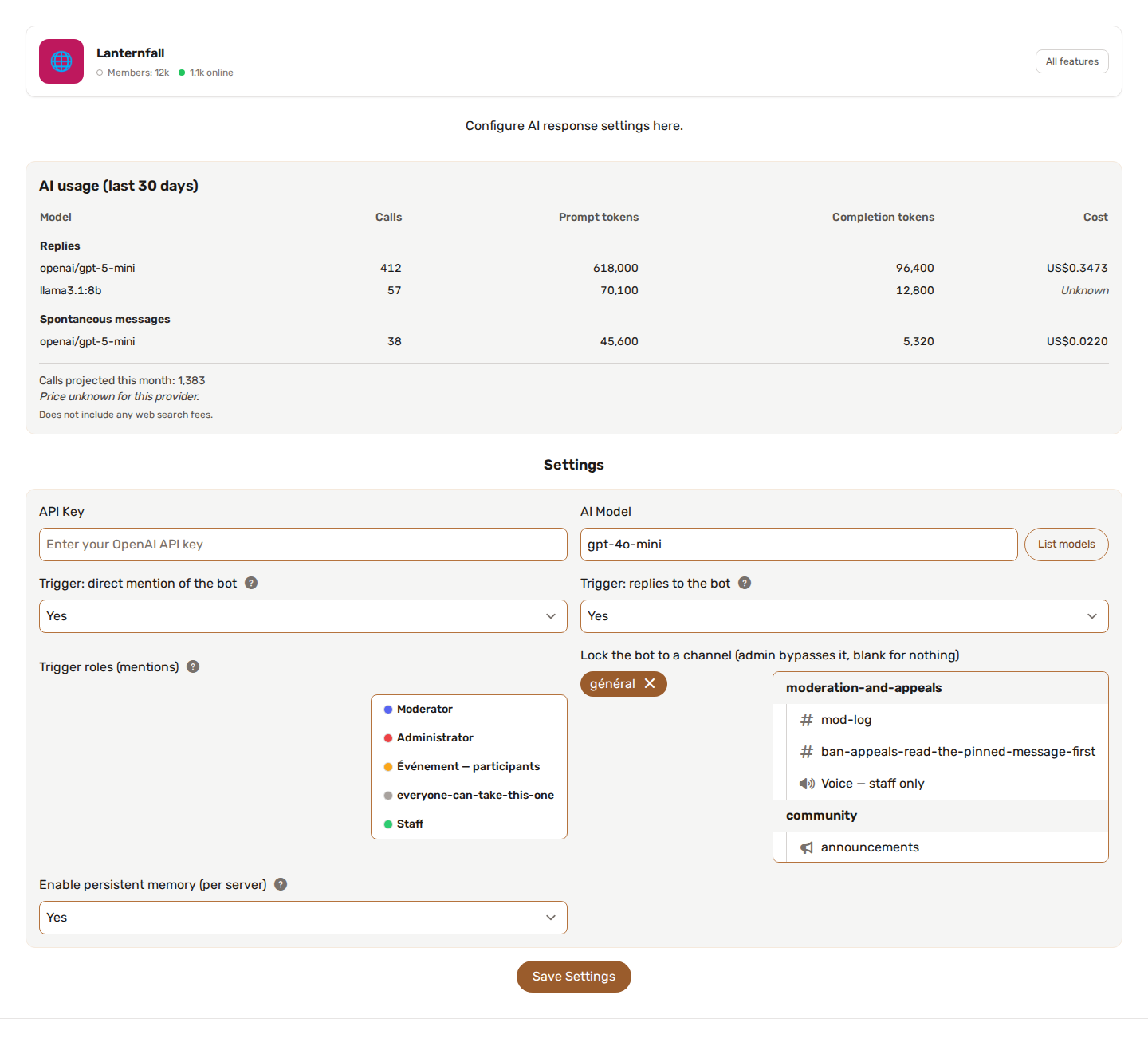Click the US$0.0220 cost value

[x=1077, y=341]
